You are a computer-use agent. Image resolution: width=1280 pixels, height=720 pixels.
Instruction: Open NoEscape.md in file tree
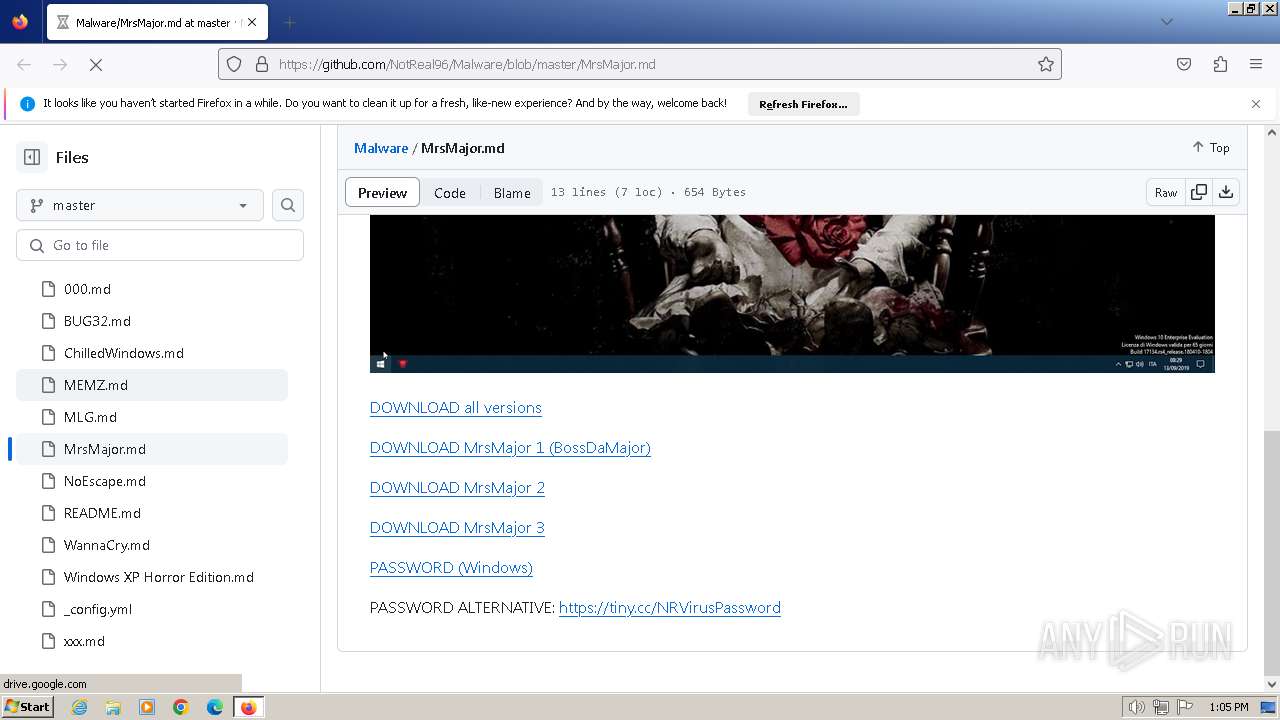152,481
